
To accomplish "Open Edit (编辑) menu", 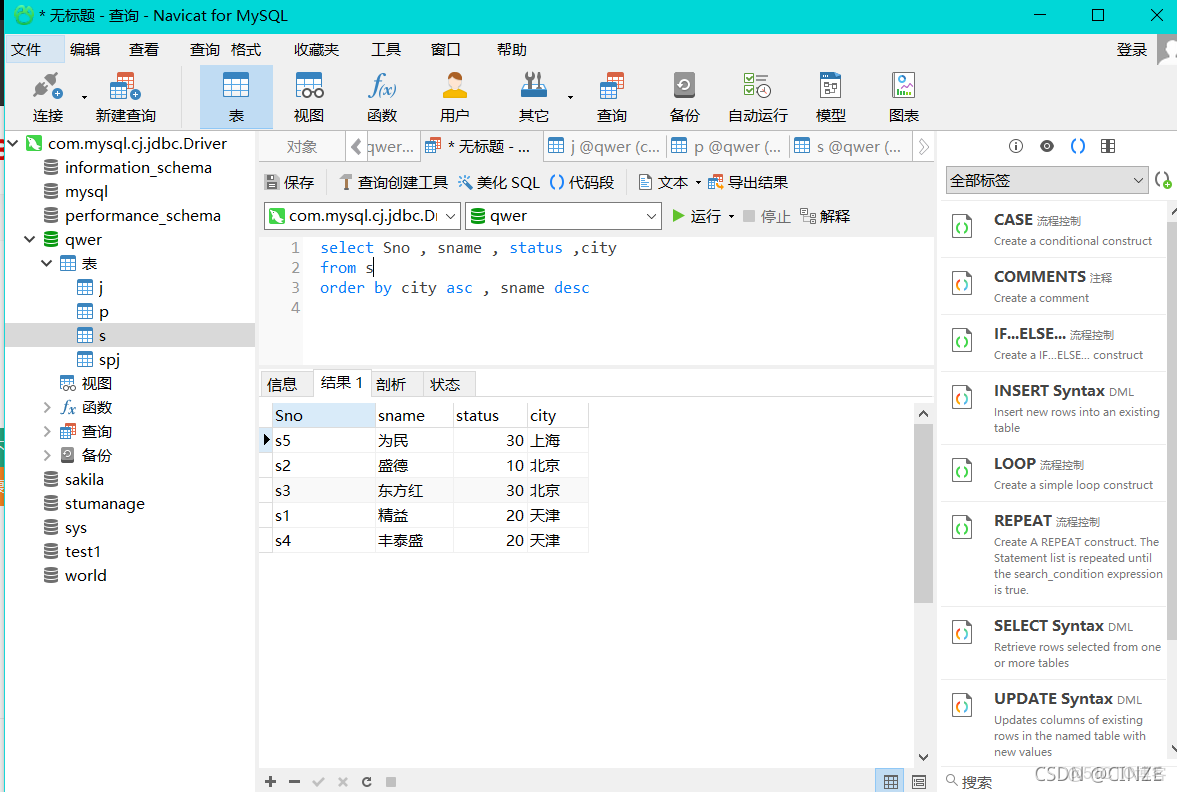I will [x=85, y=50].
